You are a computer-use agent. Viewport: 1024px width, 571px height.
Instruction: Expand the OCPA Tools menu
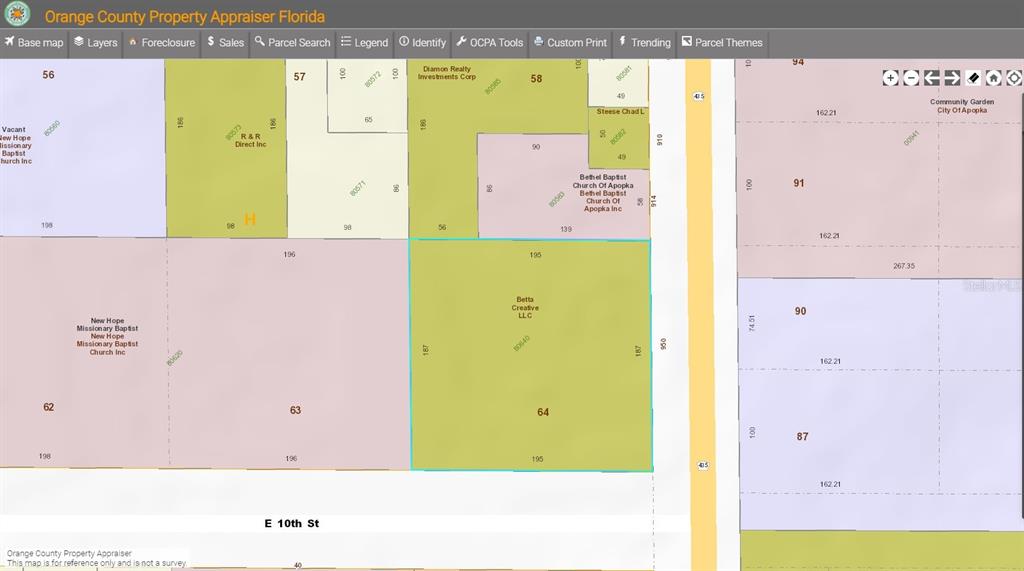coord(489,43)
